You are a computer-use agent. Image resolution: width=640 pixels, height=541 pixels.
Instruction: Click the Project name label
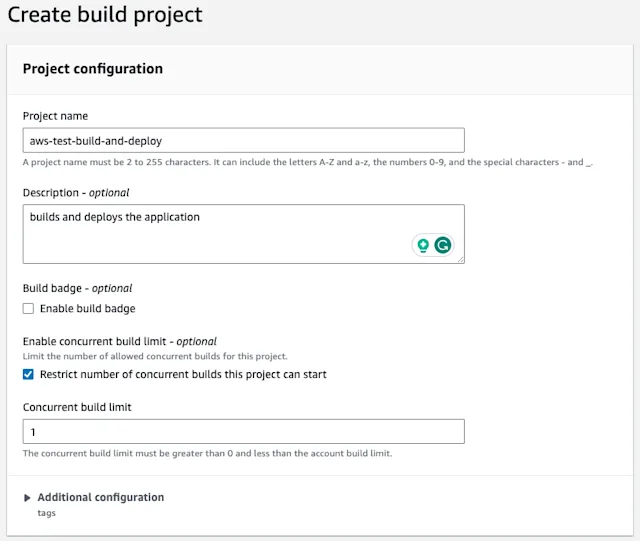(x=55, y=116)
